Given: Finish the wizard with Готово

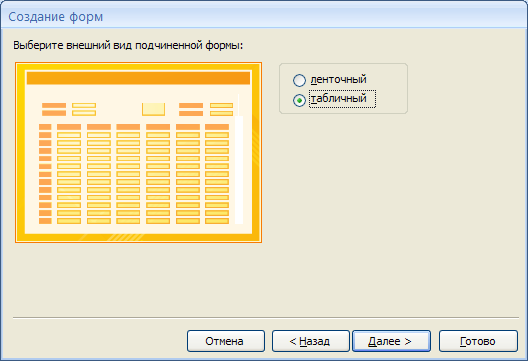Looking at the screenshot, I should pos(478,341).
